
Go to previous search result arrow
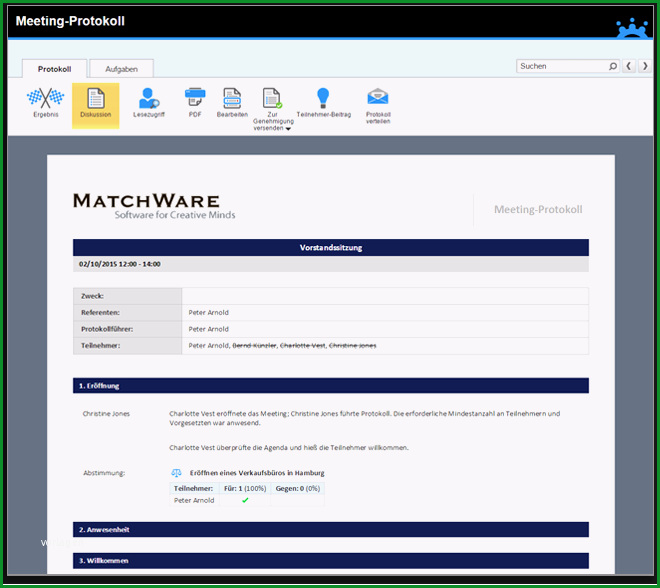(629, 66)
